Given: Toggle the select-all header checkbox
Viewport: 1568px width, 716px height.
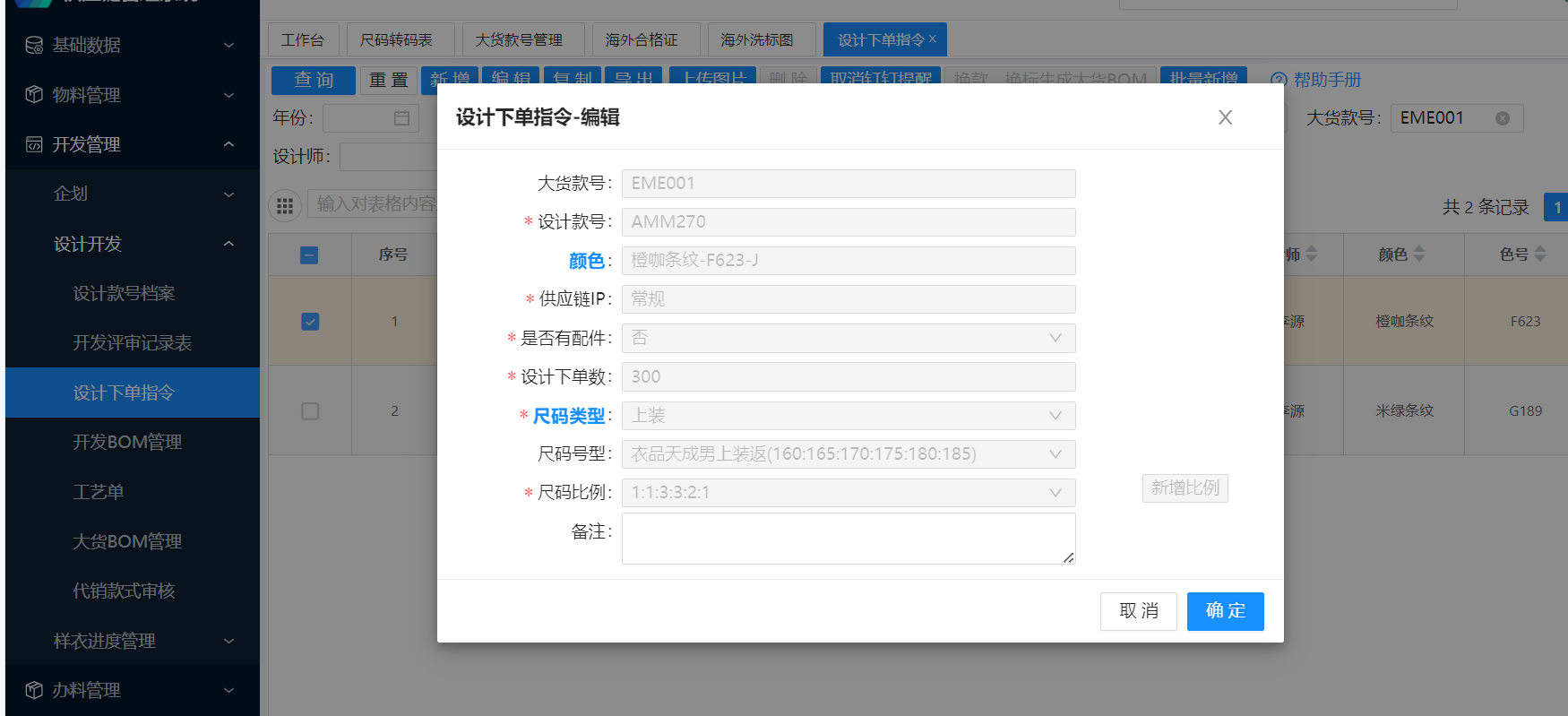Looking at the screenshot, I should click(309, 255).
